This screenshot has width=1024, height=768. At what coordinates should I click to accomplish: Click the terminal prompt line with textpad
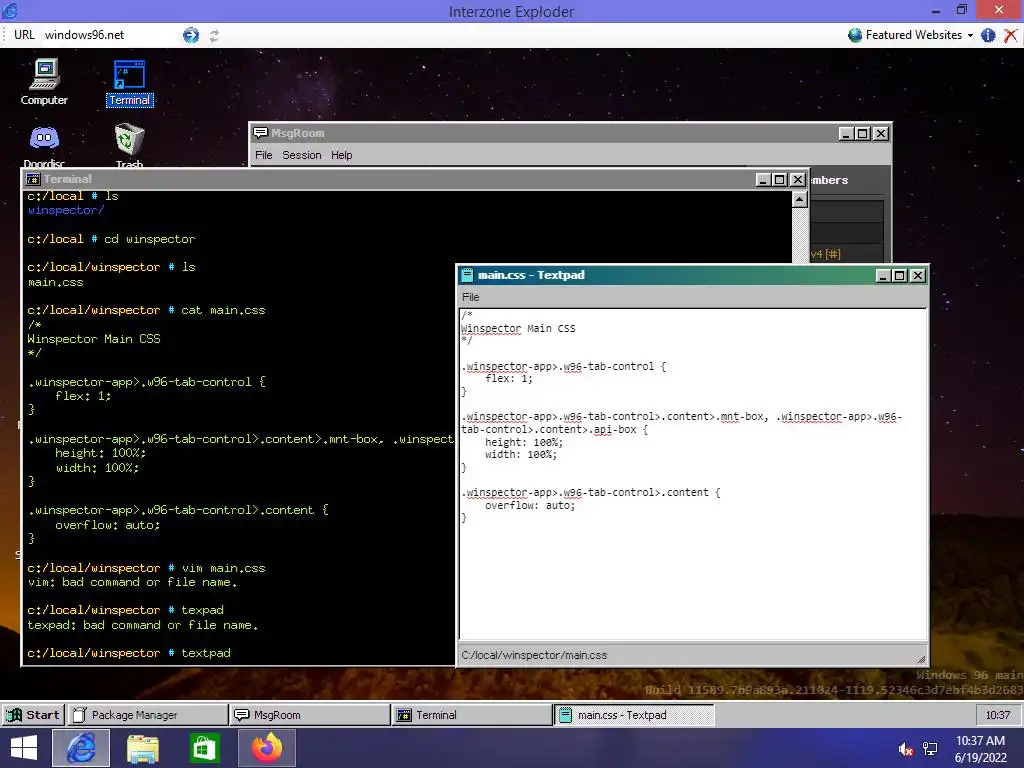coord(129,653)
